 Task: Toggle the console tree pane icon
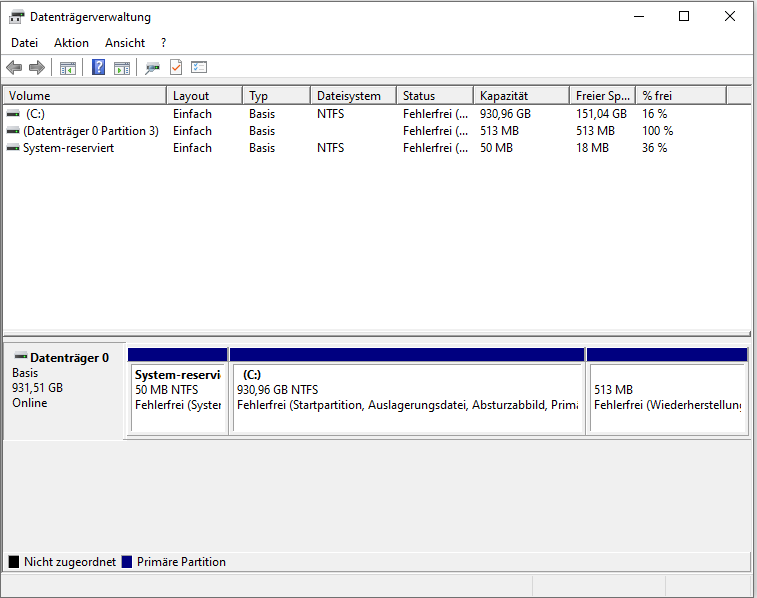tap(68, 68)
